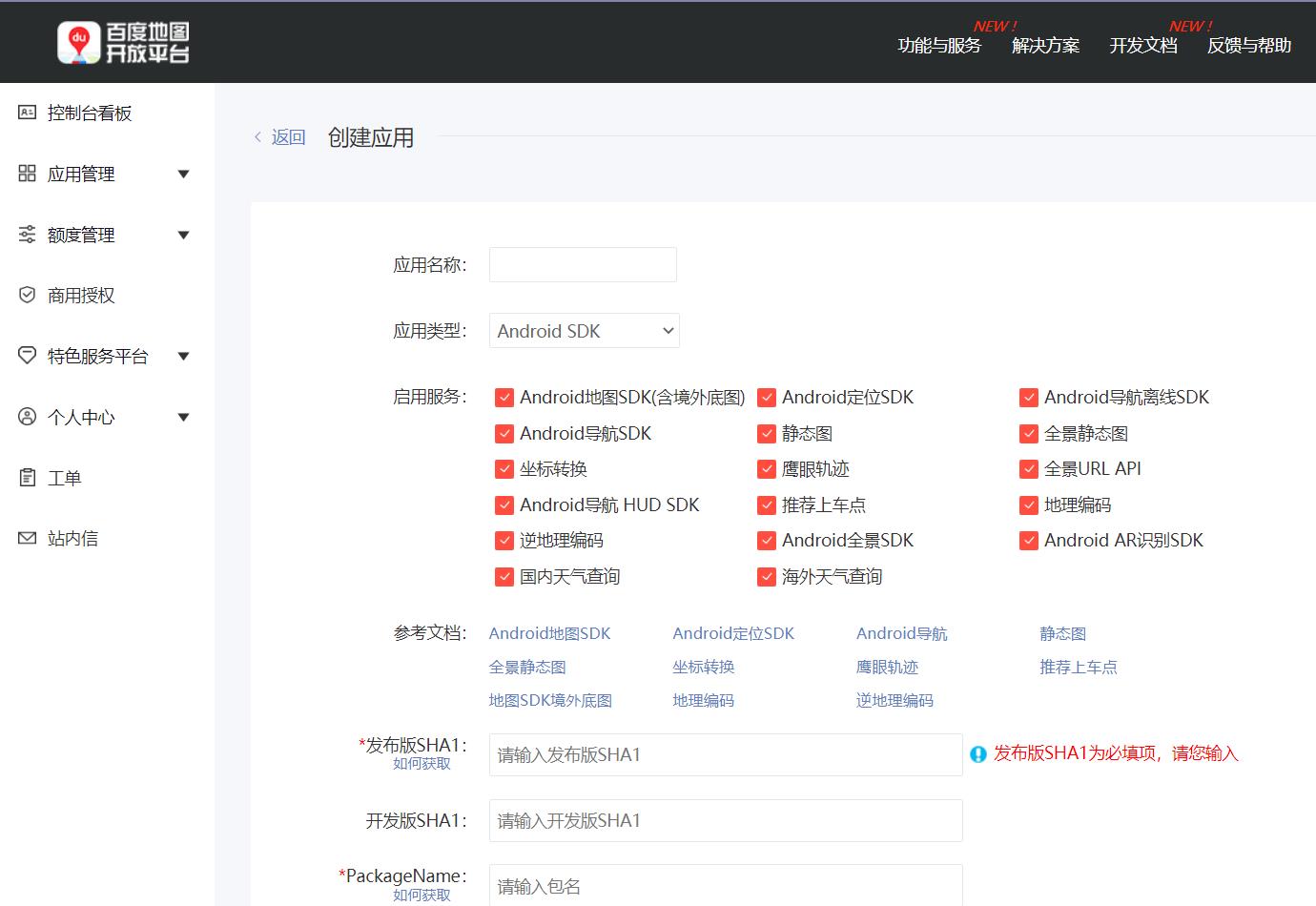
Task: Click the 商用授权 shield icon
Action: click(28, 295)
